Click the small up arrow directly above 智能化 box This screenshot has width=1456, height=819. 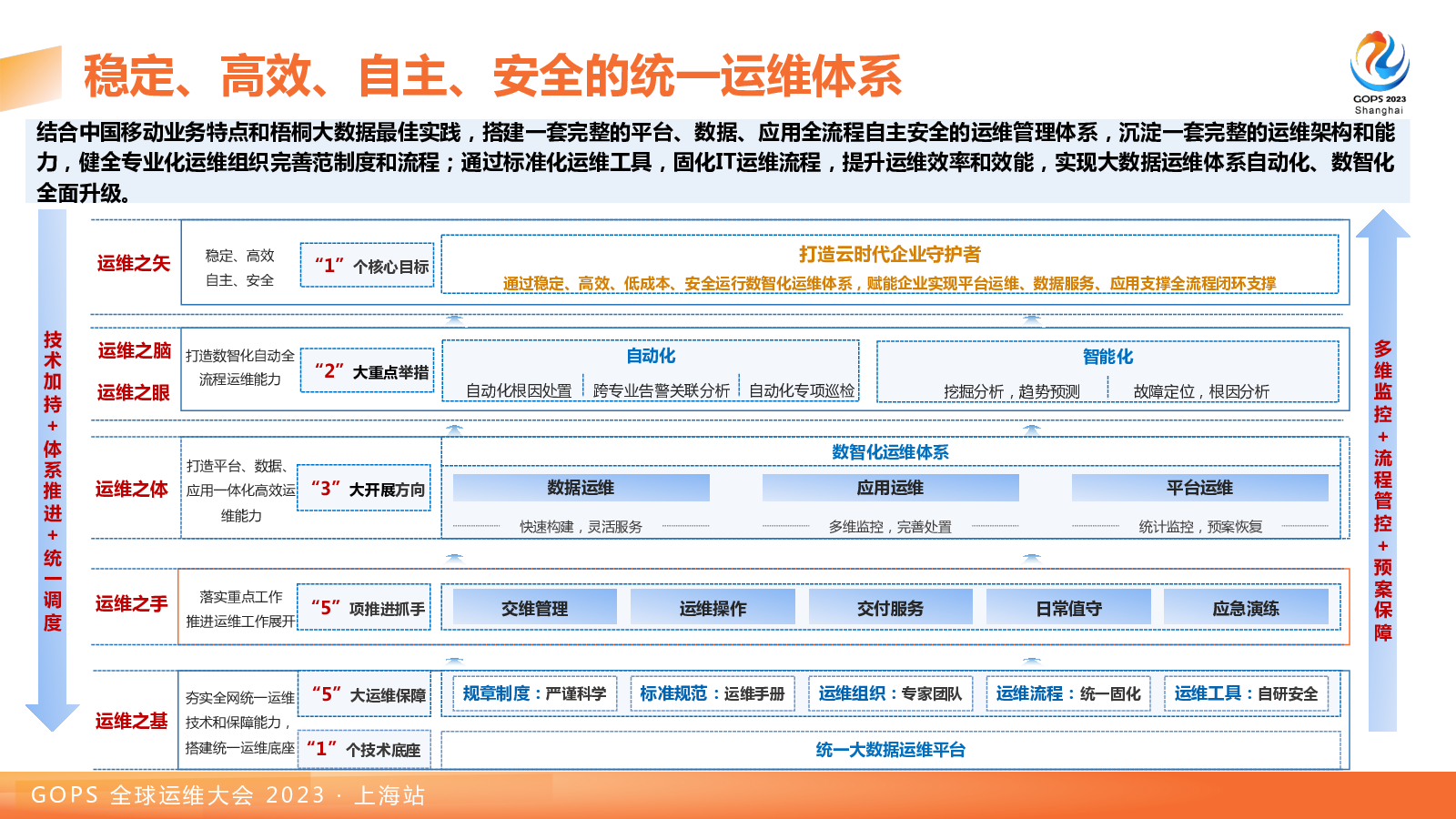click(1031, 319)
